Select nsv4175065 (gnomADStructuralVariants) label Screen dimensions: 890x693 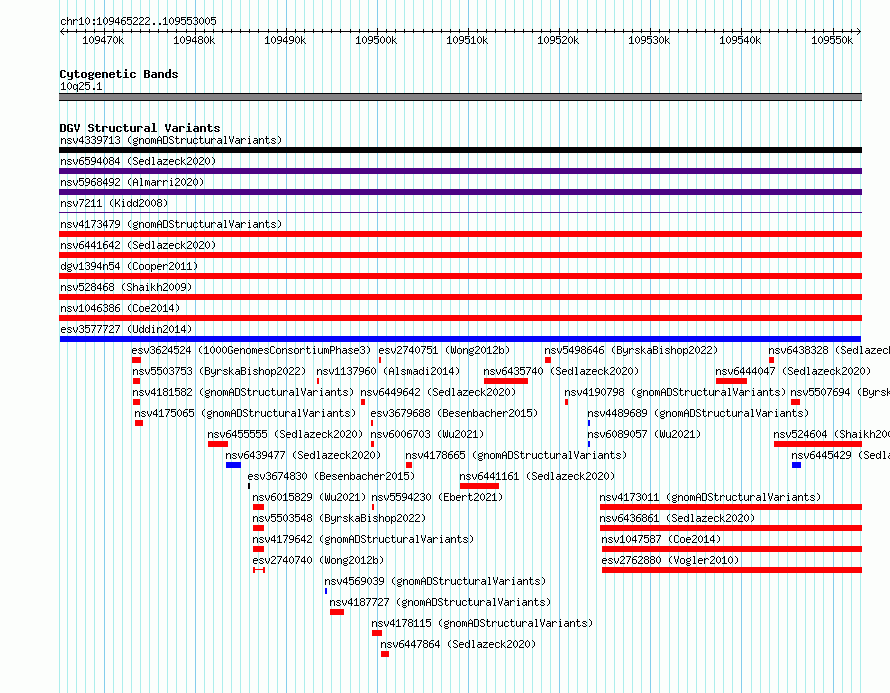(245, 413)
